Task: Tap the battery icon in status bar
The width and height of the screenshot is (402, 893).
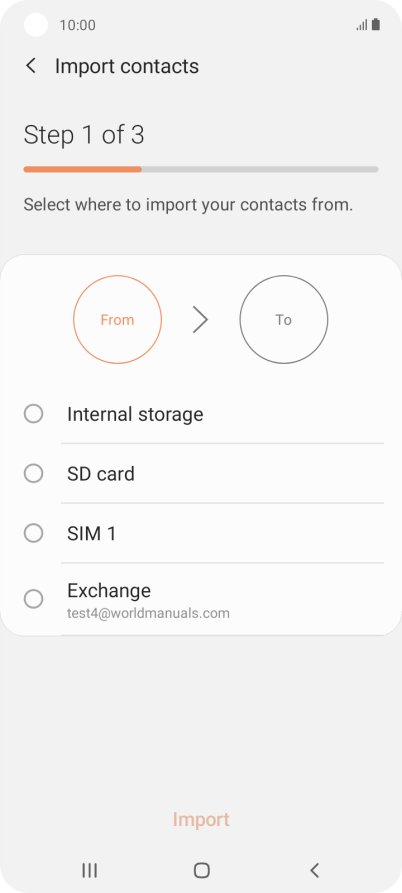Action: click(376, 24)
